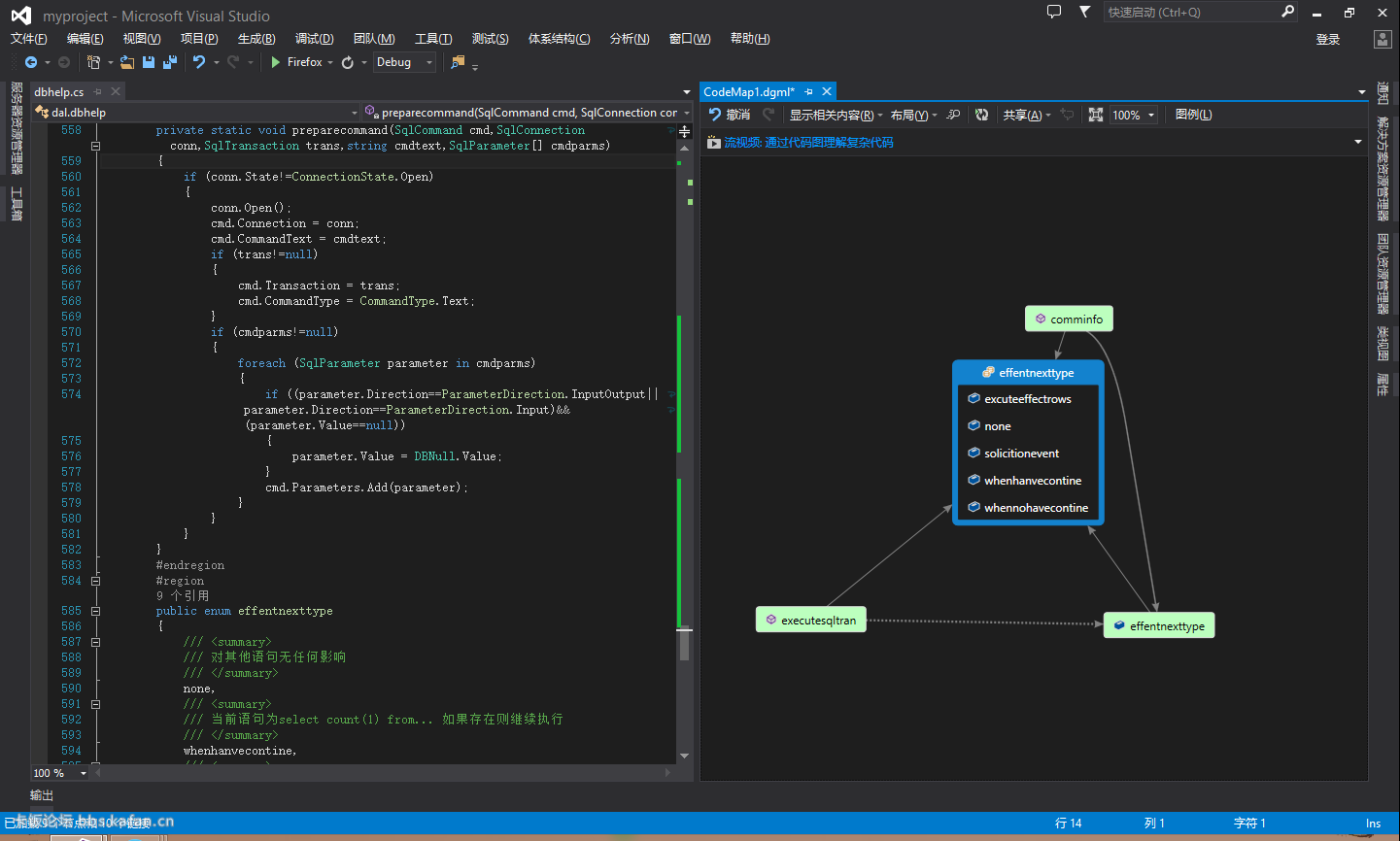Viewport: 1400px width, 841px height.
Task: Open the 编辑(E) menu
Action: 85,39
